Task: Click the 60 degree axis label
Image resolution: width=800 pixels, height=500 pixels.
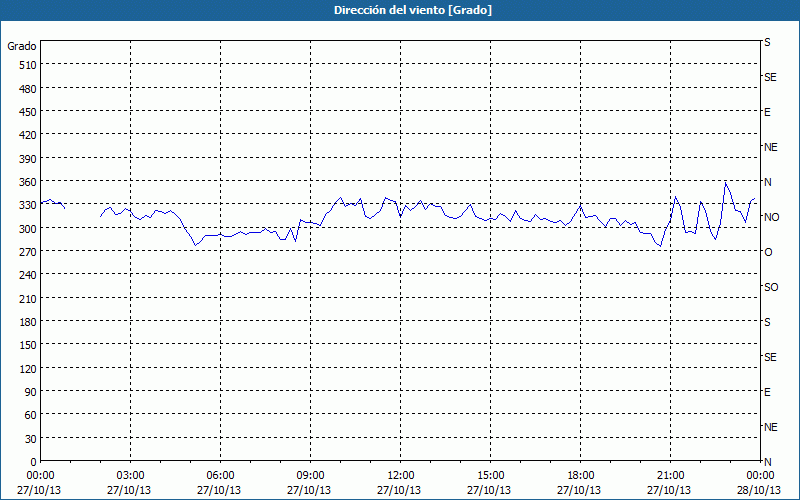Action: (x=31, y=415)
